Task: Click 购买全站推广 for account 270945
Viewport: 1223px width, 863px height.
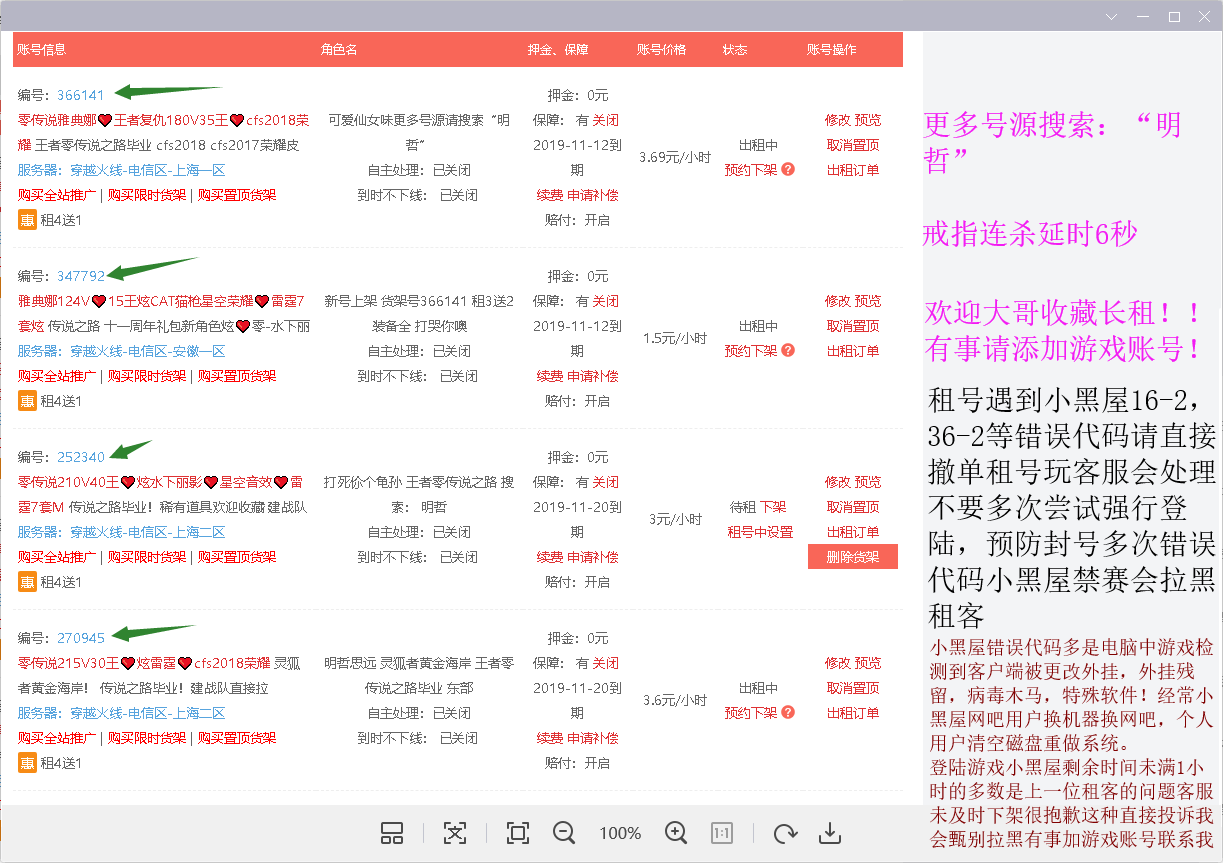Action: [57, 738]
